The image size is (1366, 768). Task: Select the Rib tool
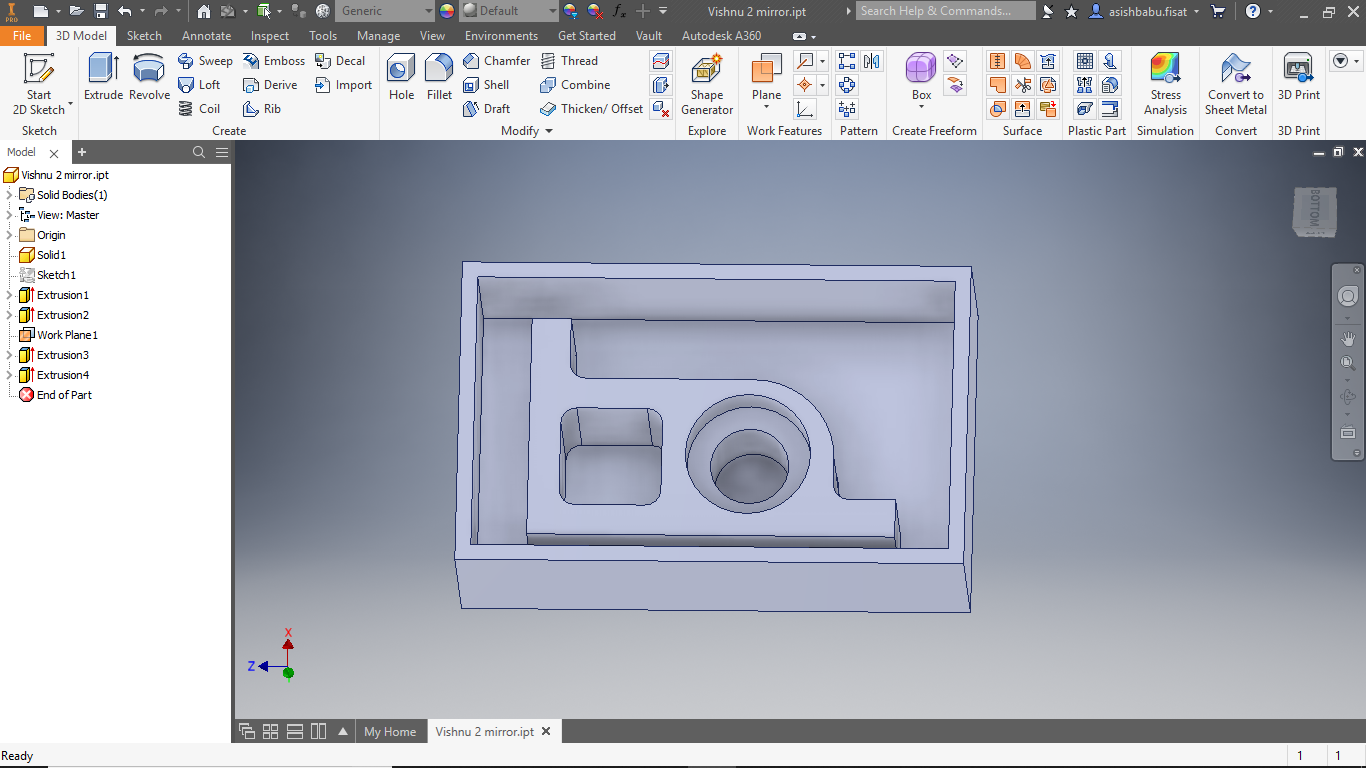coord(262,109)
